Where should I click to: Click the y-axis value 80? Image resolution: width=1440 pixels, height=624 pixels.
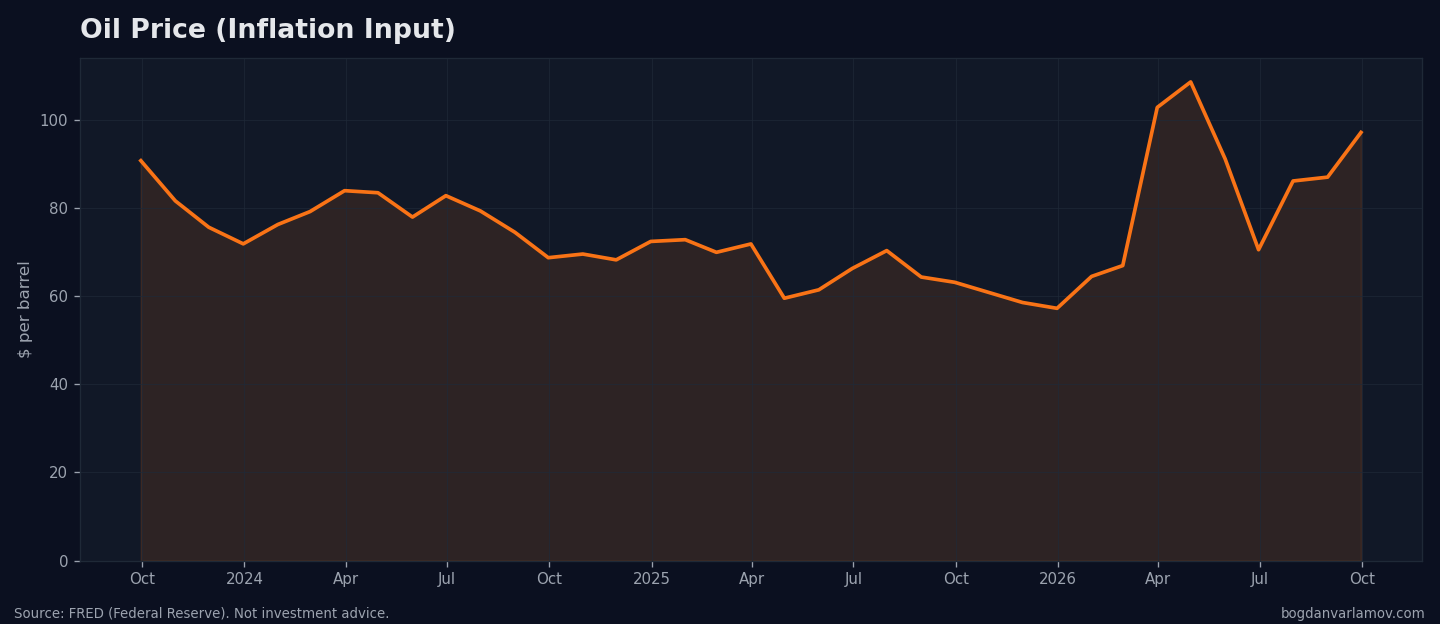[58, 209]
